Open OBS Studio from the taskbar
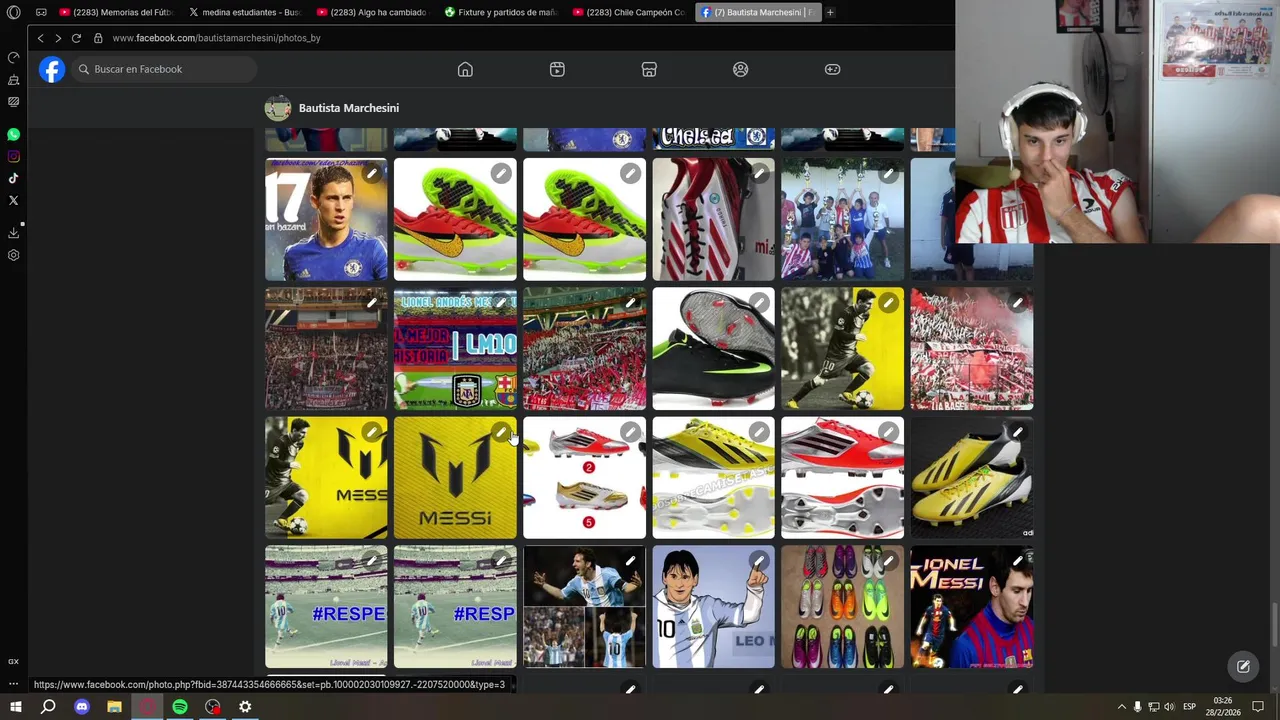The width and height of the screenshot is (1280, 720). point(212,707)
